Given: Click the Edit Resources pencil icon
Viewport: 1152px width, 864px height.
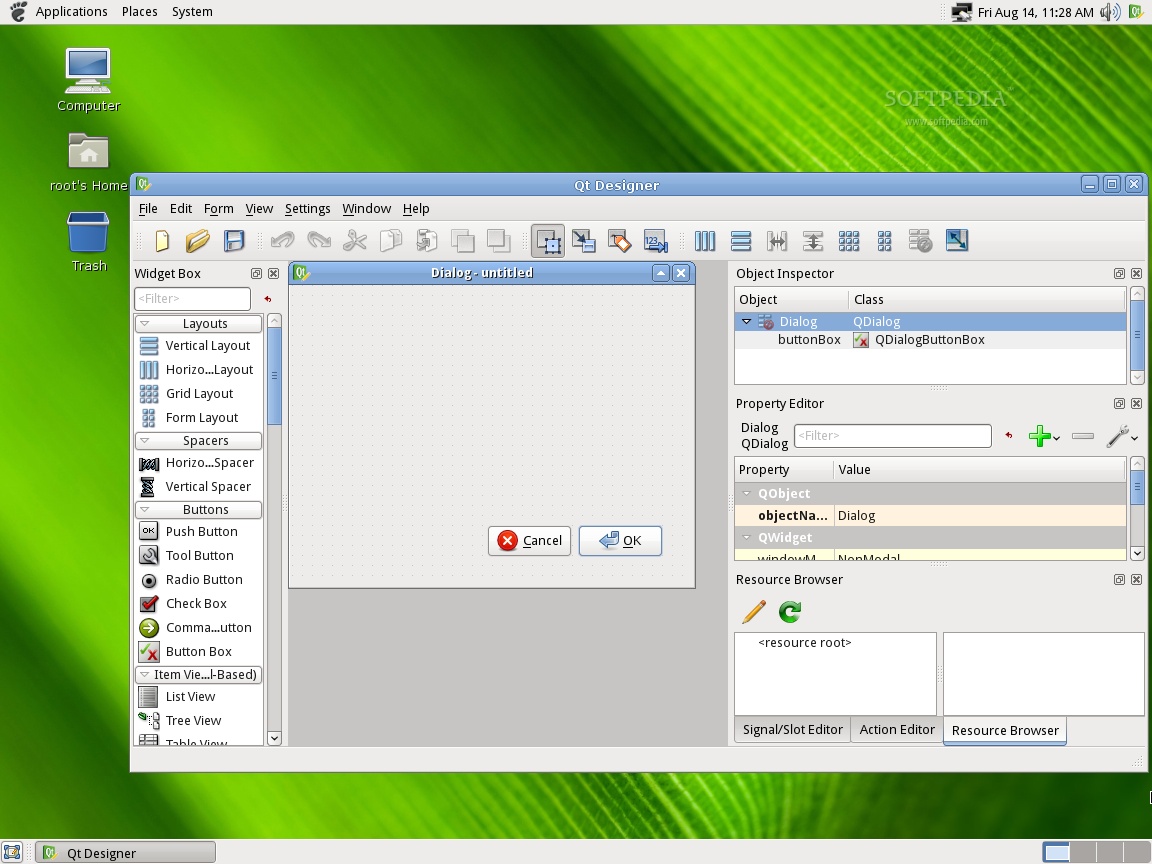Looking at the screenshot, I should 753,611.
